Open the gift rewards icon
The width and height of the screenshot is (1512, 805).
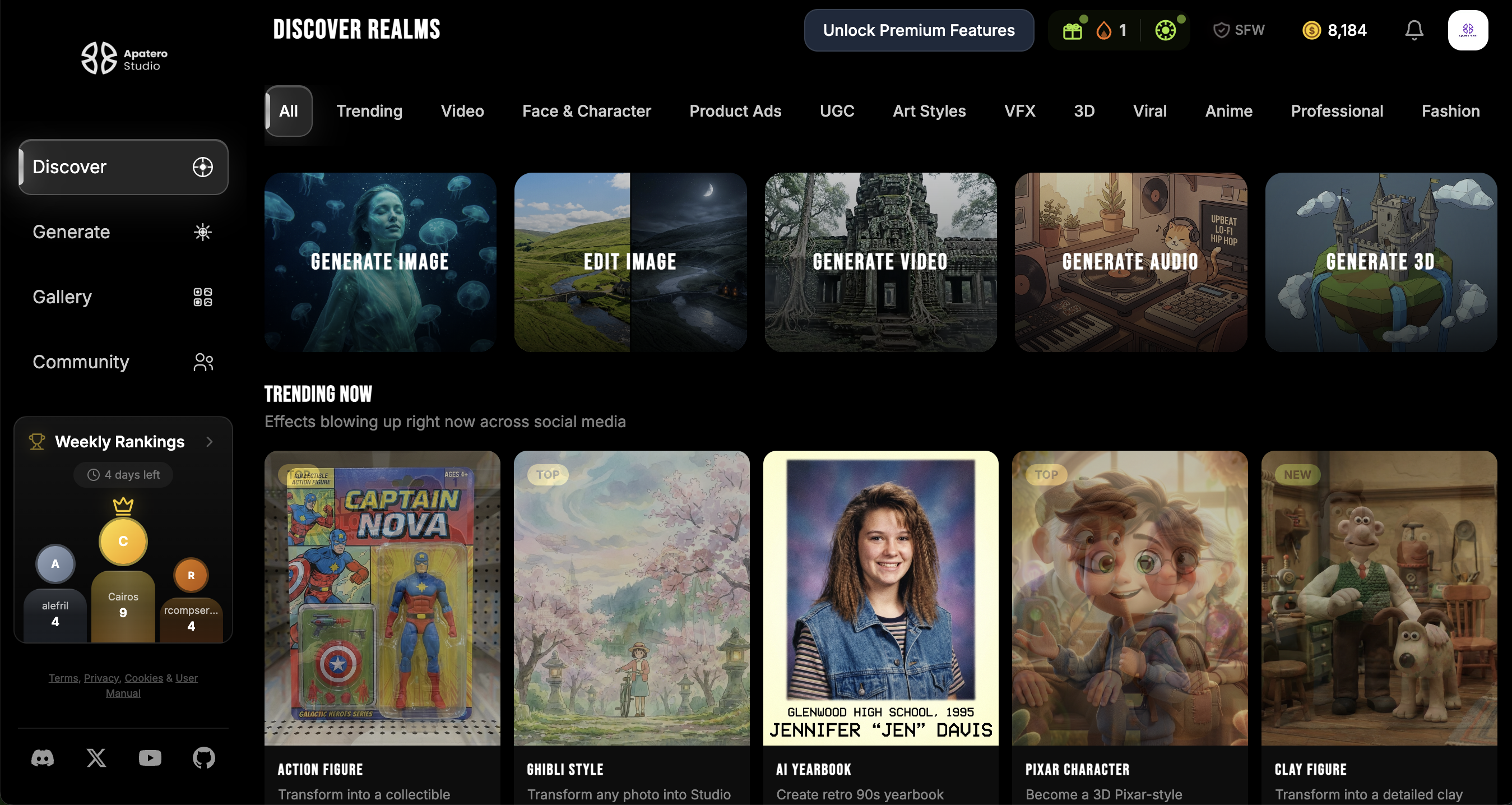tap(1072, 30)
